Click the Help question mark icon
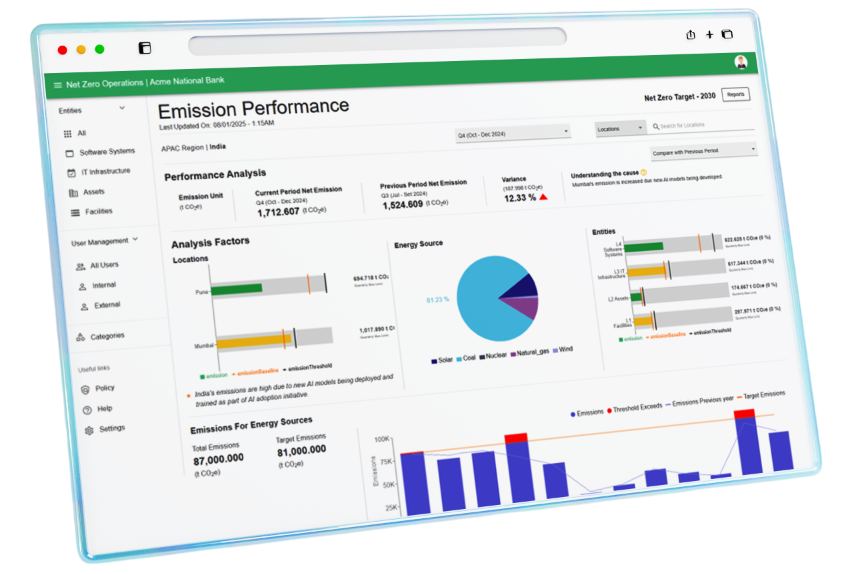868x574 pixels. coord(87,409)
